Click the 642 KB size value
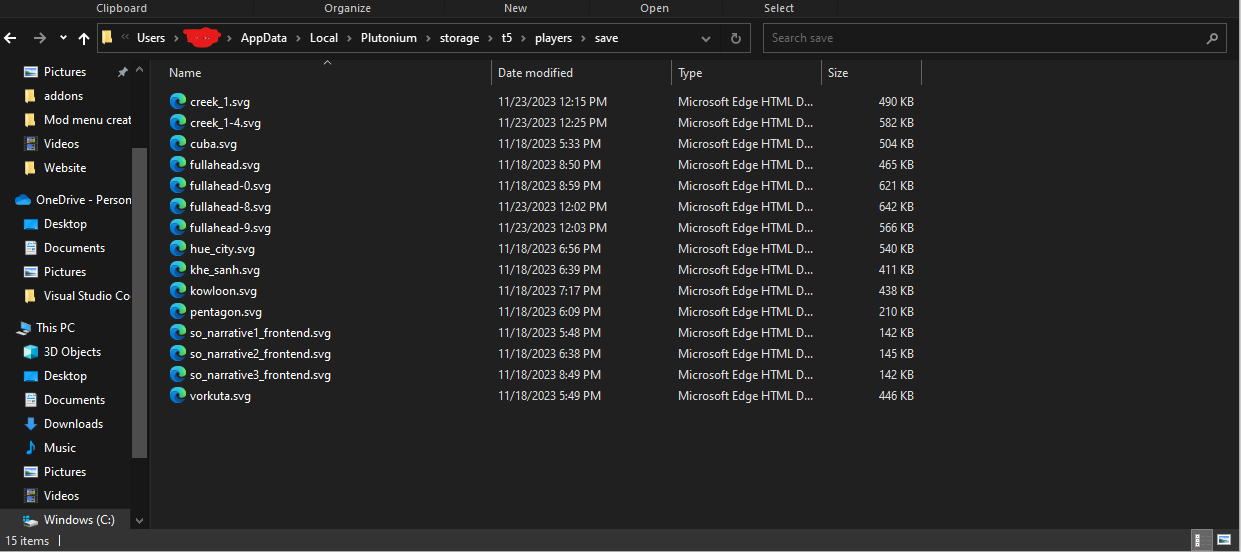1241x552 pixels. (x=896, y=206)
